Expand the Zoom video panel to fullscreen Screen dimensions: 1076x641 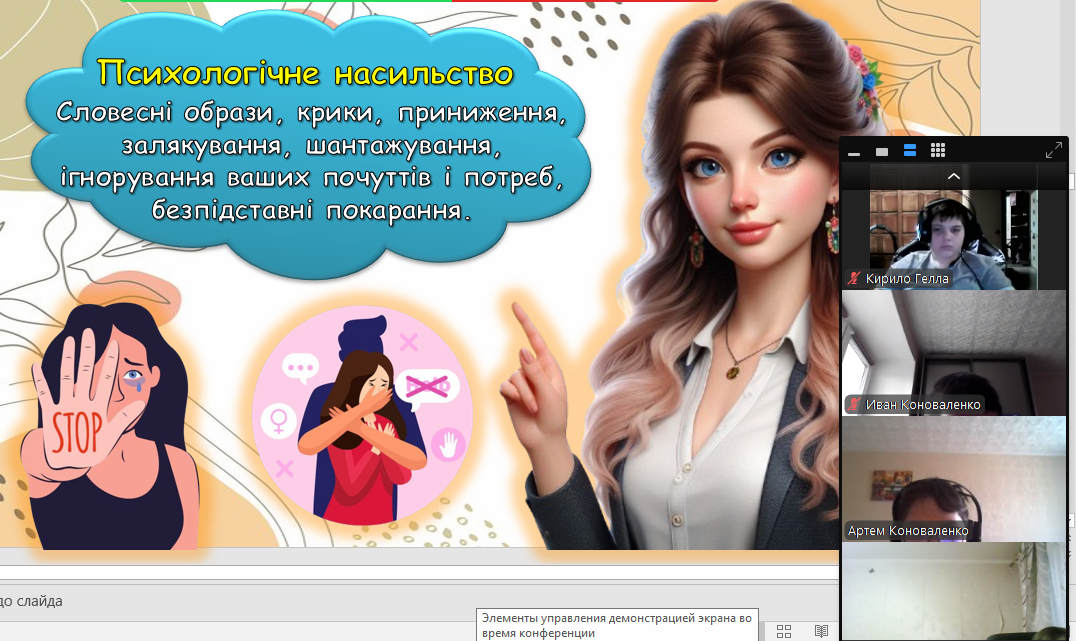pos(1053,150)
